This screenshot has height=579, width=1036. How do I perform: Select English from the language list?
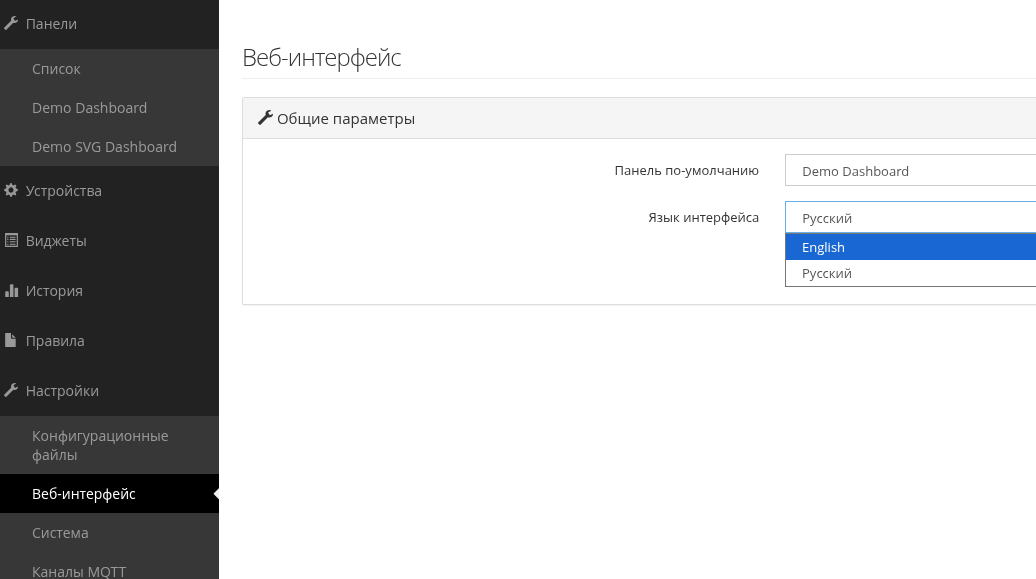point(910,247)
